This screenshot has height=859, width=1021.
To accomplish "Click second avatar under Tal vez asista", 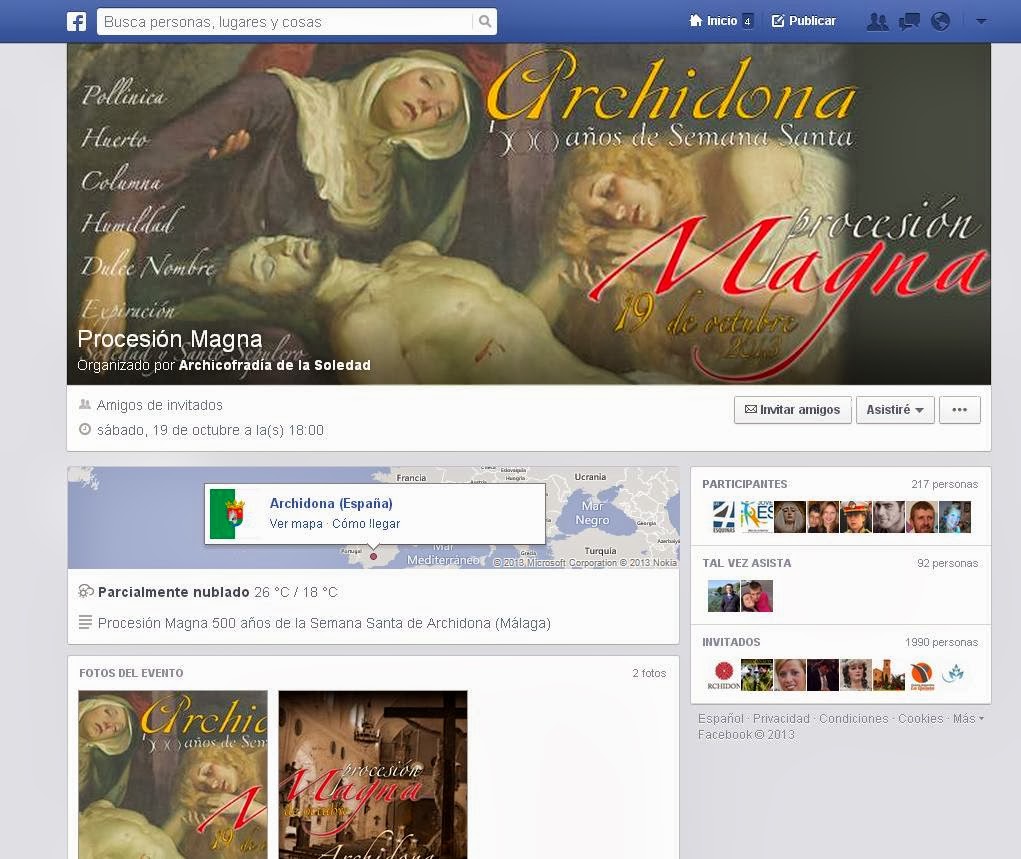I will 757,596.
